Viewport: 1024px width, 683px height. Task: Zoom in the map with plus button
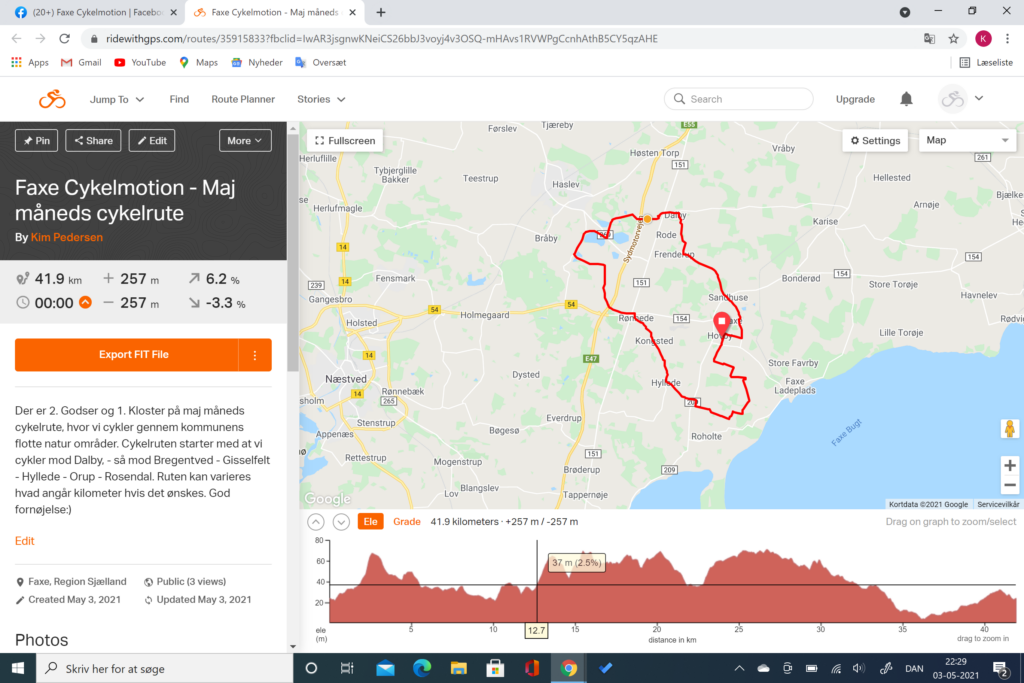[x=1010, y=466]
